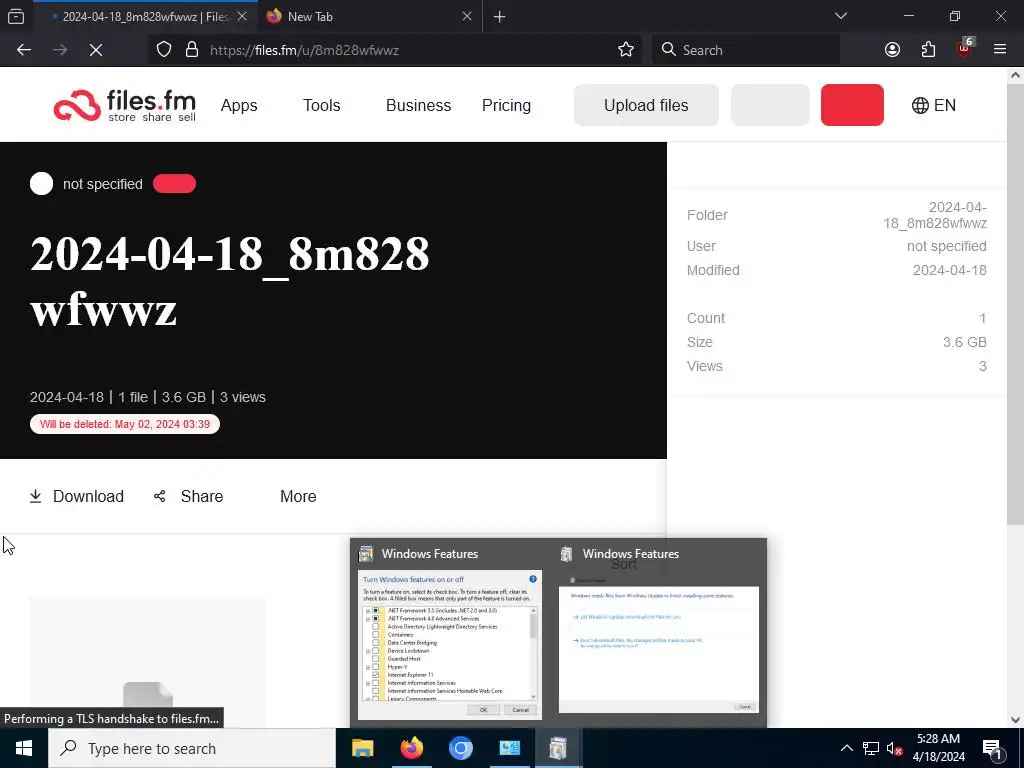Image resolution: width=1024 pixels, height=768 pixels.
Task: Open the Apps menu on files.fm
Action: pos(239,105)
